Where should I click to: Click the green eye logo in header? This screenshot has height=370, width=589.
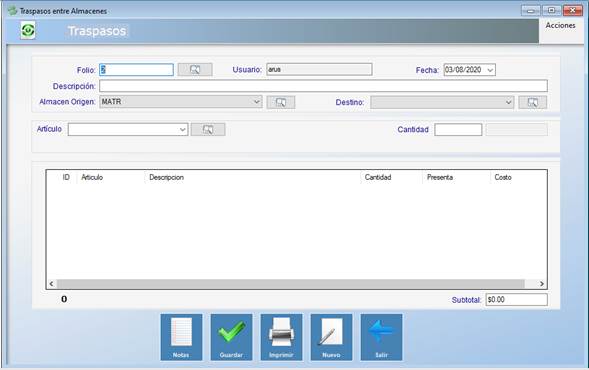click(x=28, y=30)
